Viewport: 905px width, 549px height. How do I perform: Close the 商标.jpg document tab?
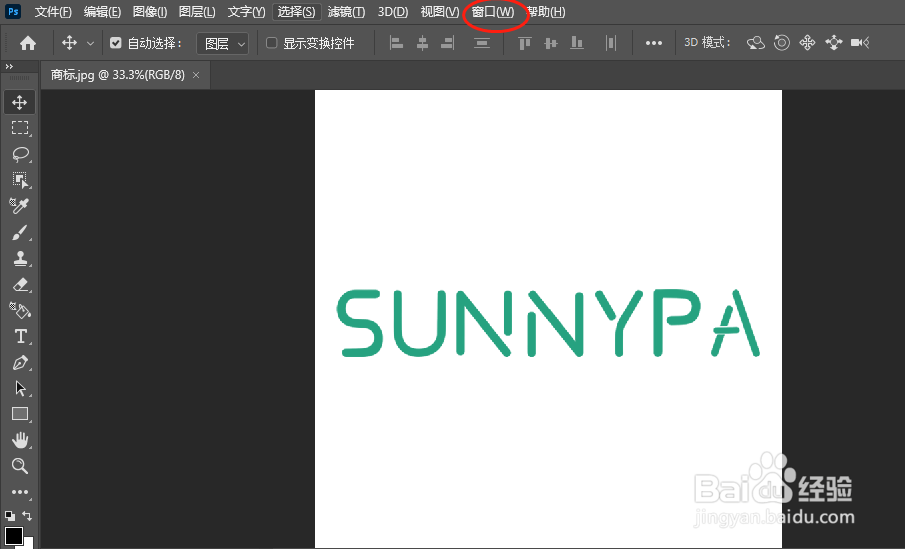tap(196, 75)
